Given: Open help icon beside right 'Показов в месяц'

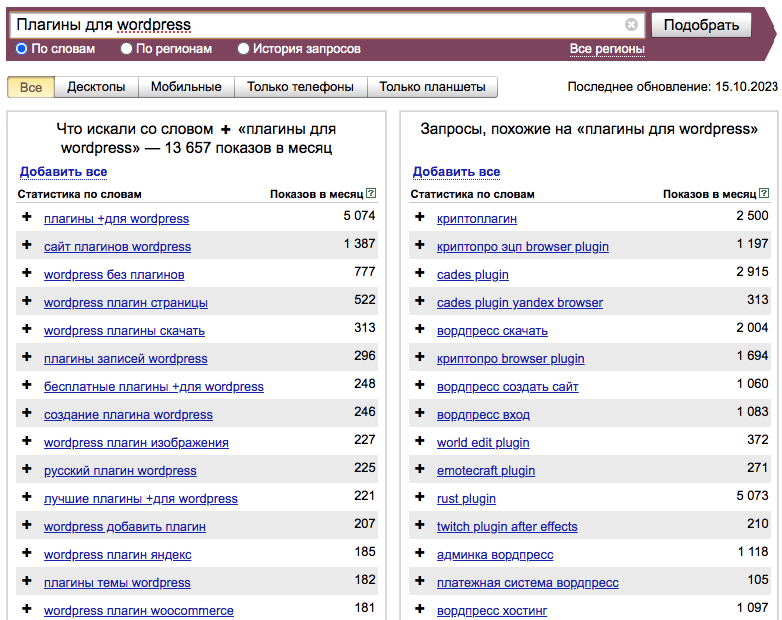Looking at the screenshot, I should pyautogui.click(x=764, y=193).
